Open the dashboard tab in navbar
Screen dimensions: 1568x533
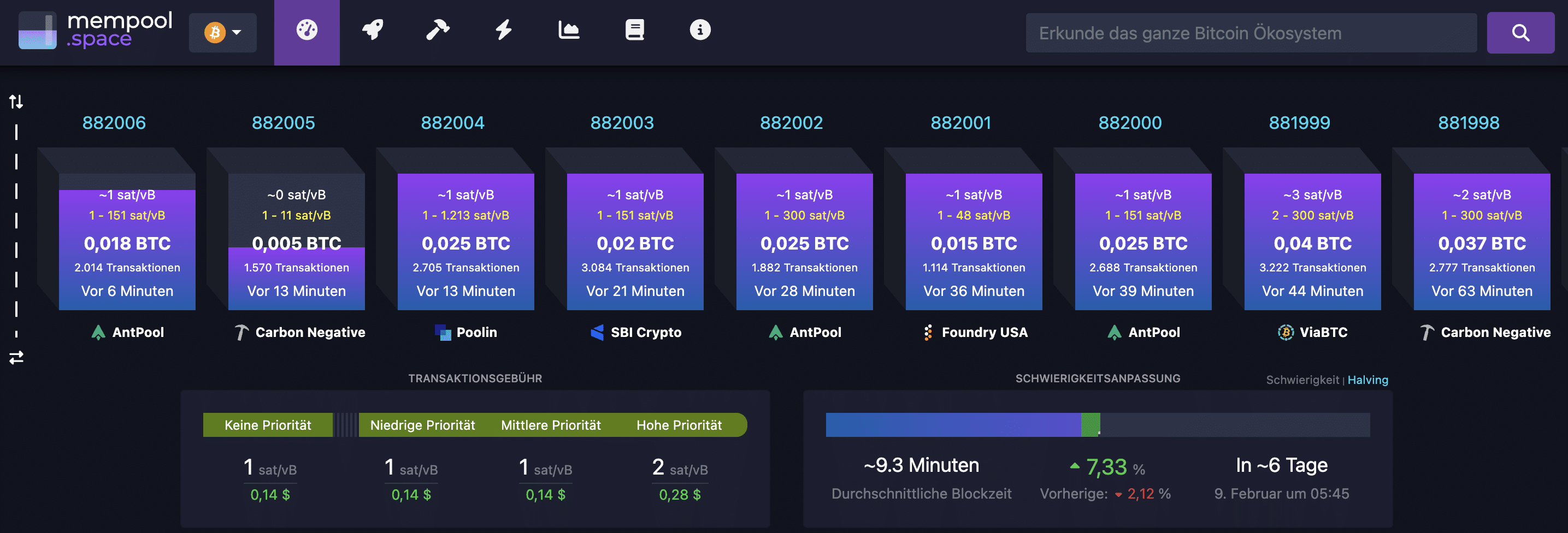(307, 32)
